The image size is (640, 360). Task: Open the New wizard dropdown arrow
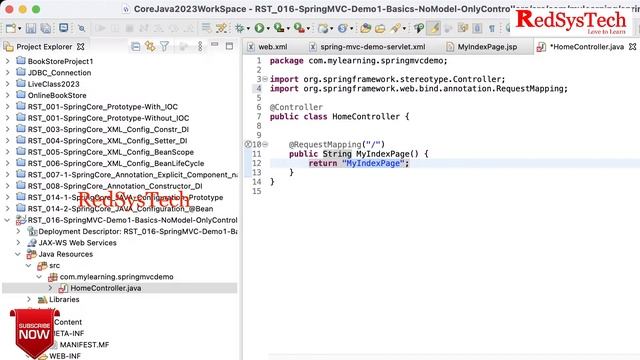(20, 29)
